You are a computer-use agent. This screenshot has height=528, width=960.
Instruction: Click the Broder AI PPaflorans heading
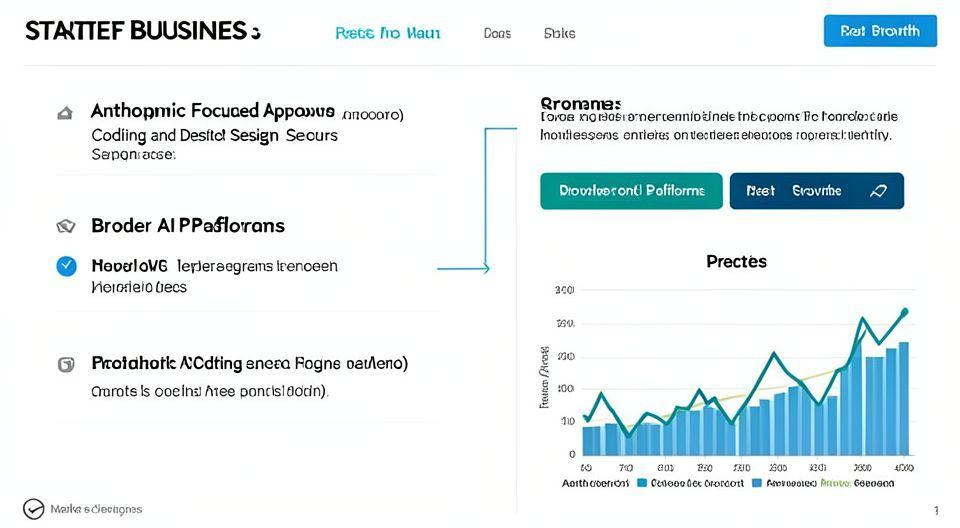[x=187, y=226]
